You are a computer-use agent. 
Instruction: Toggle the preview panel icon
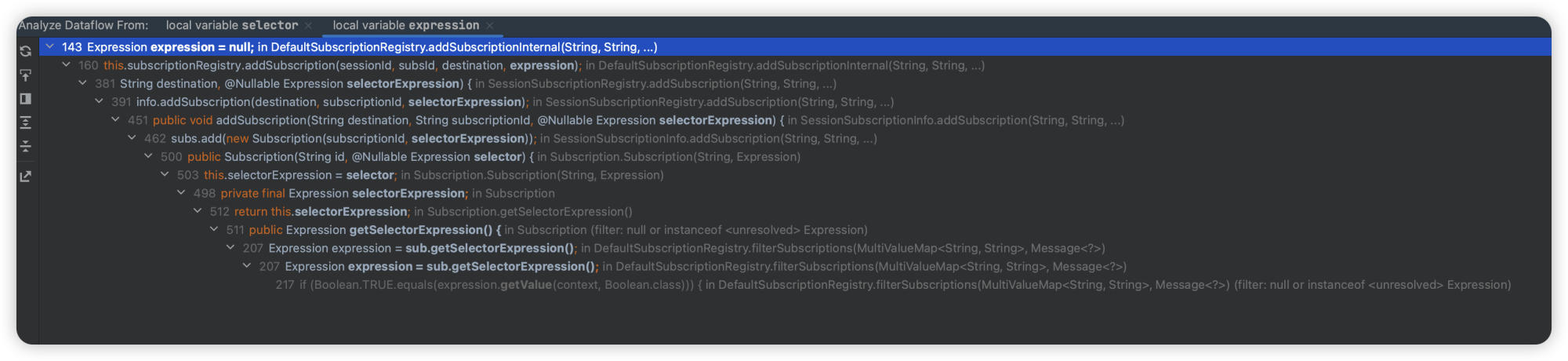(x=25, y=99)
